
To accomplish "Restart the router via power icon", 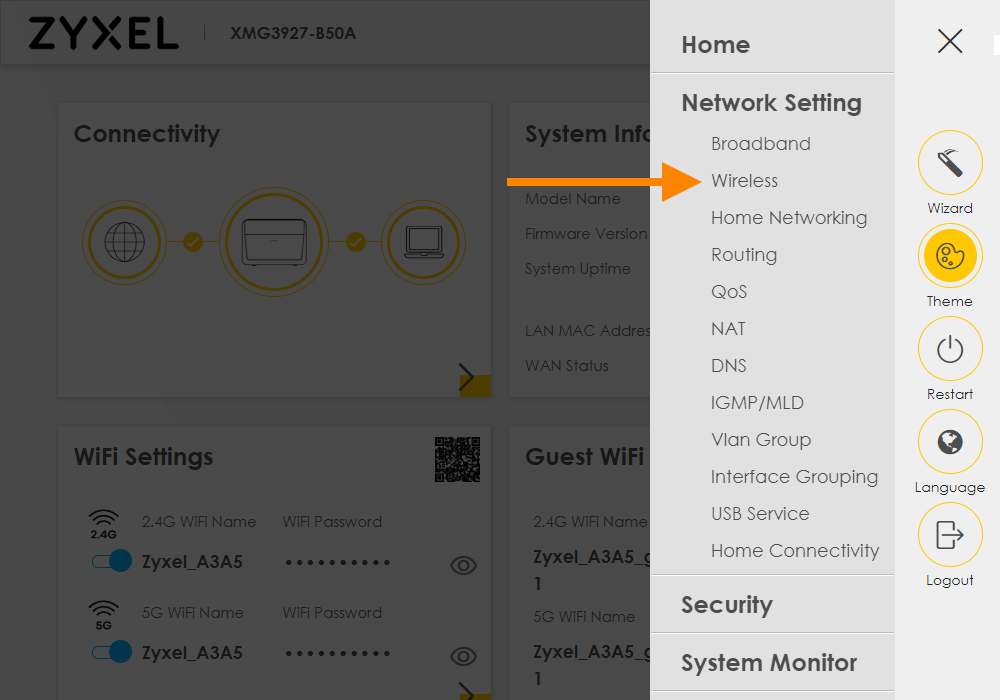I will point(950,348).
